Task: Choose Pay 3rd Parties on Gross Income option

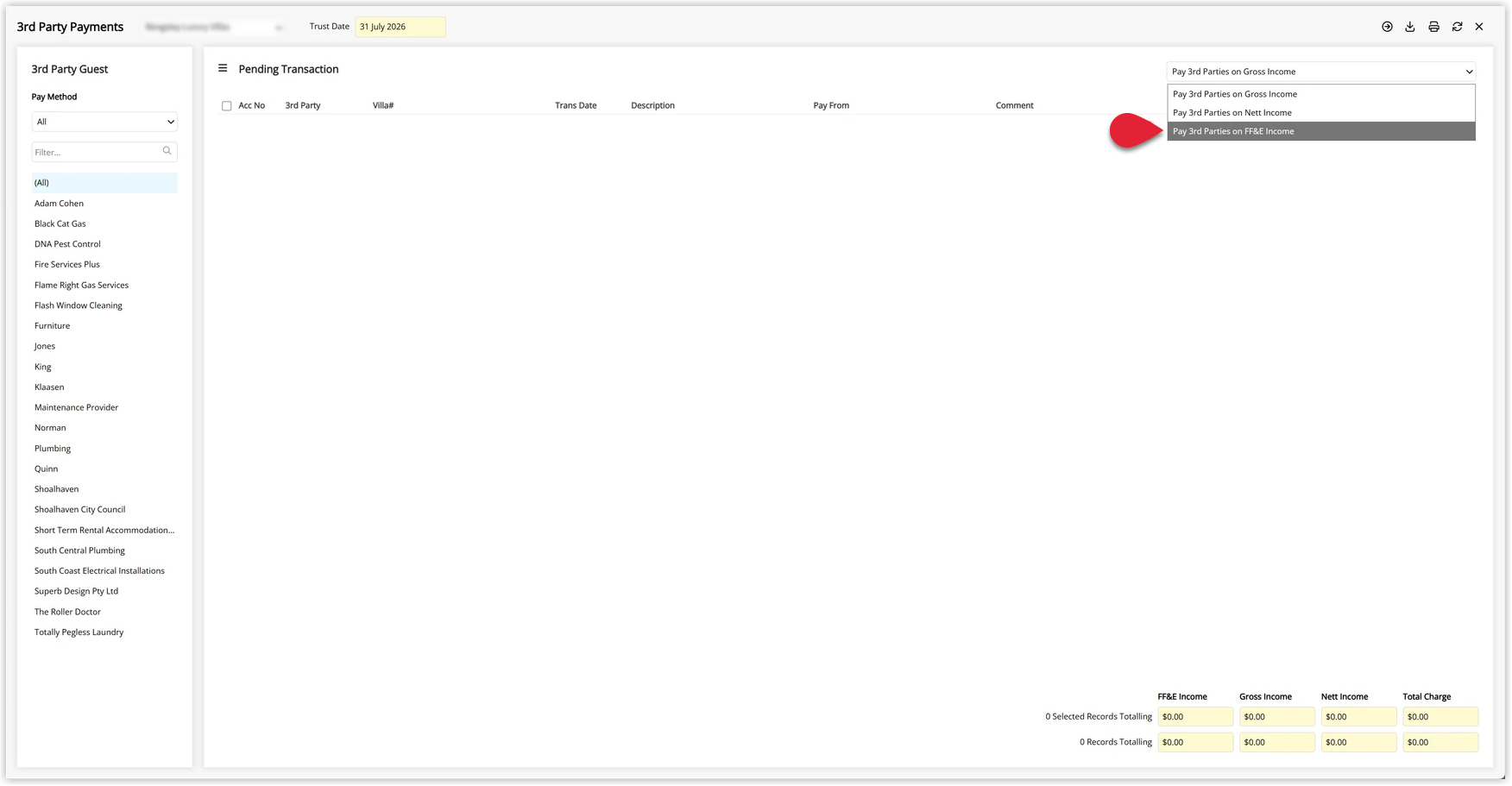Action: tap(1320, 94)
